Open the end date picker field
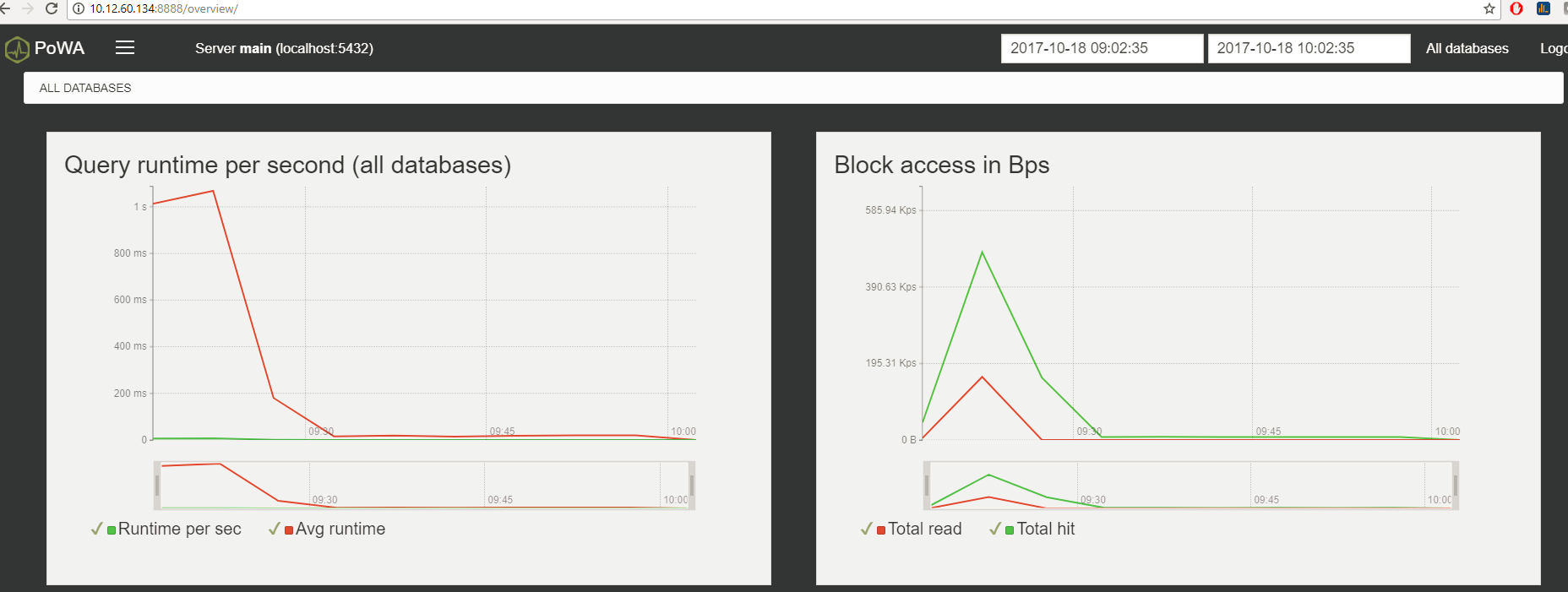Screen dimensions: 1568x592 click(x=1308, y=48)
